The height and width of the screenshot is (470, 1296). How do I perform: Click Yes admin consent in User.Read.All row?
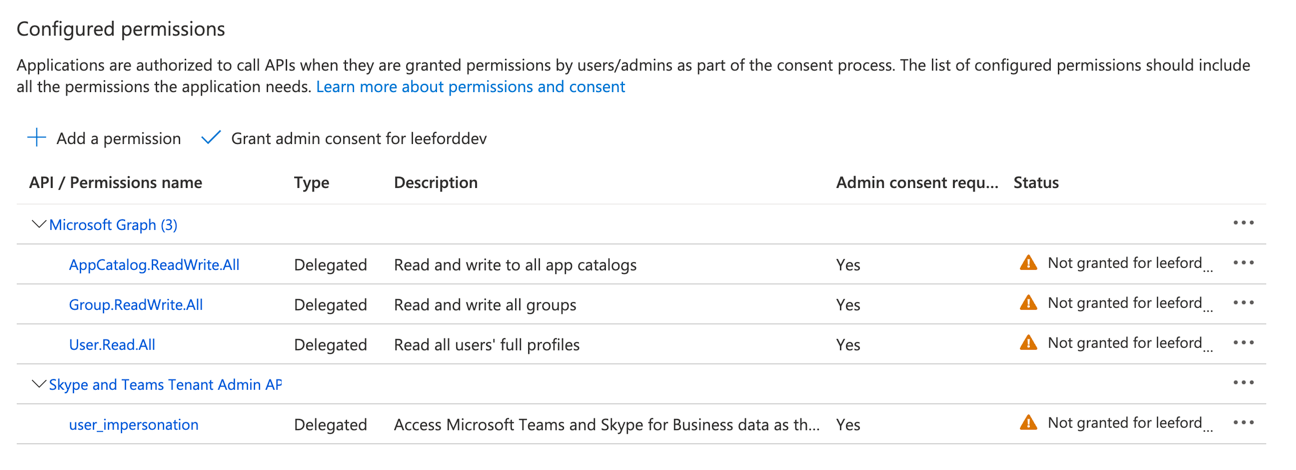pyautogui.click(x=848, y=345)
